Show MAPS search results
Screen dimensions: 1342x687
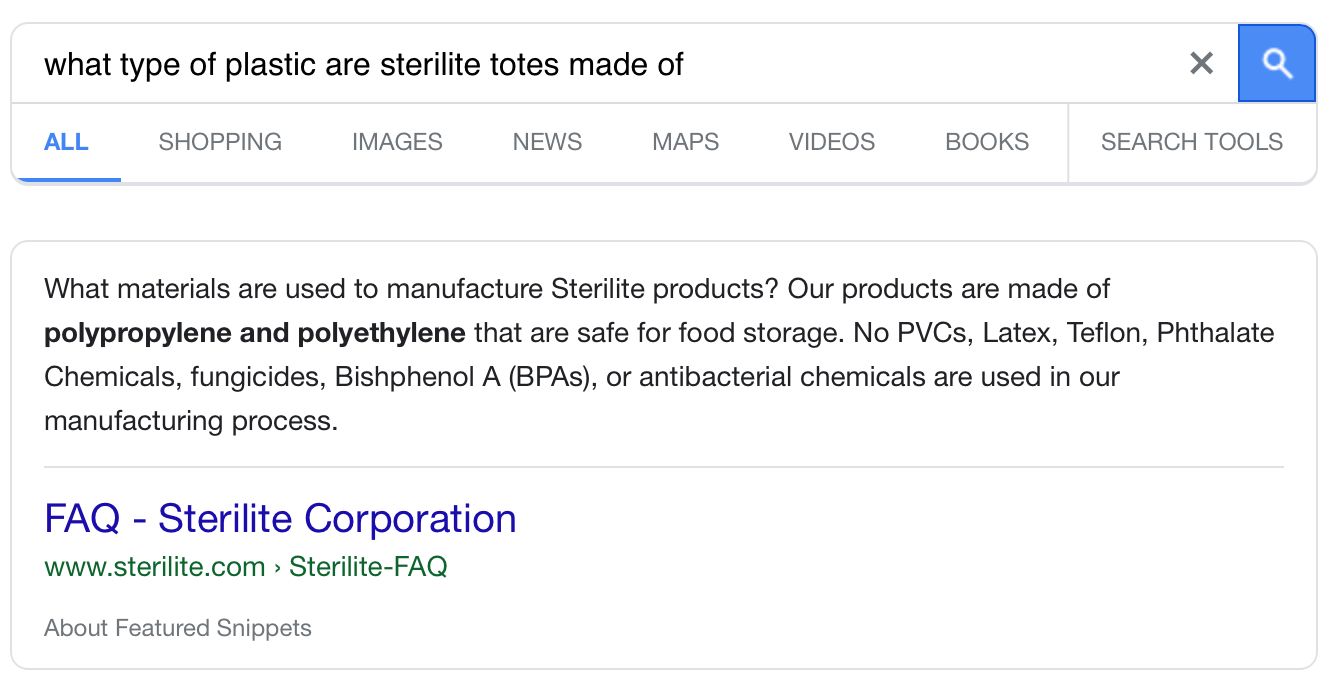pos(685,142)
